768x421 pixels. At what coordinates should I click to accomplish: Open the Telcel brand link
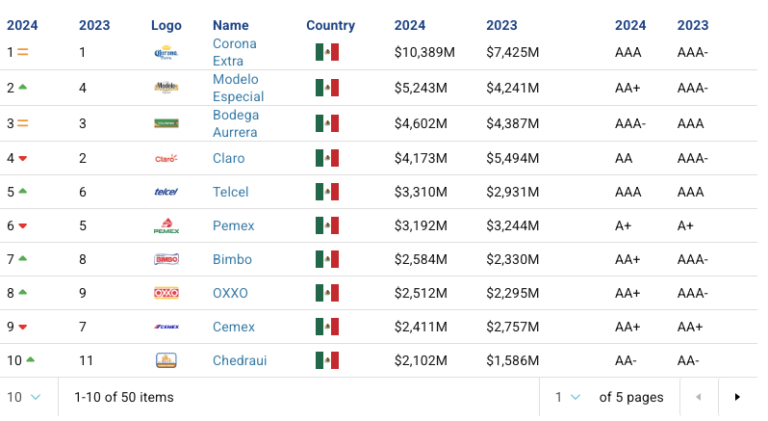230,192
